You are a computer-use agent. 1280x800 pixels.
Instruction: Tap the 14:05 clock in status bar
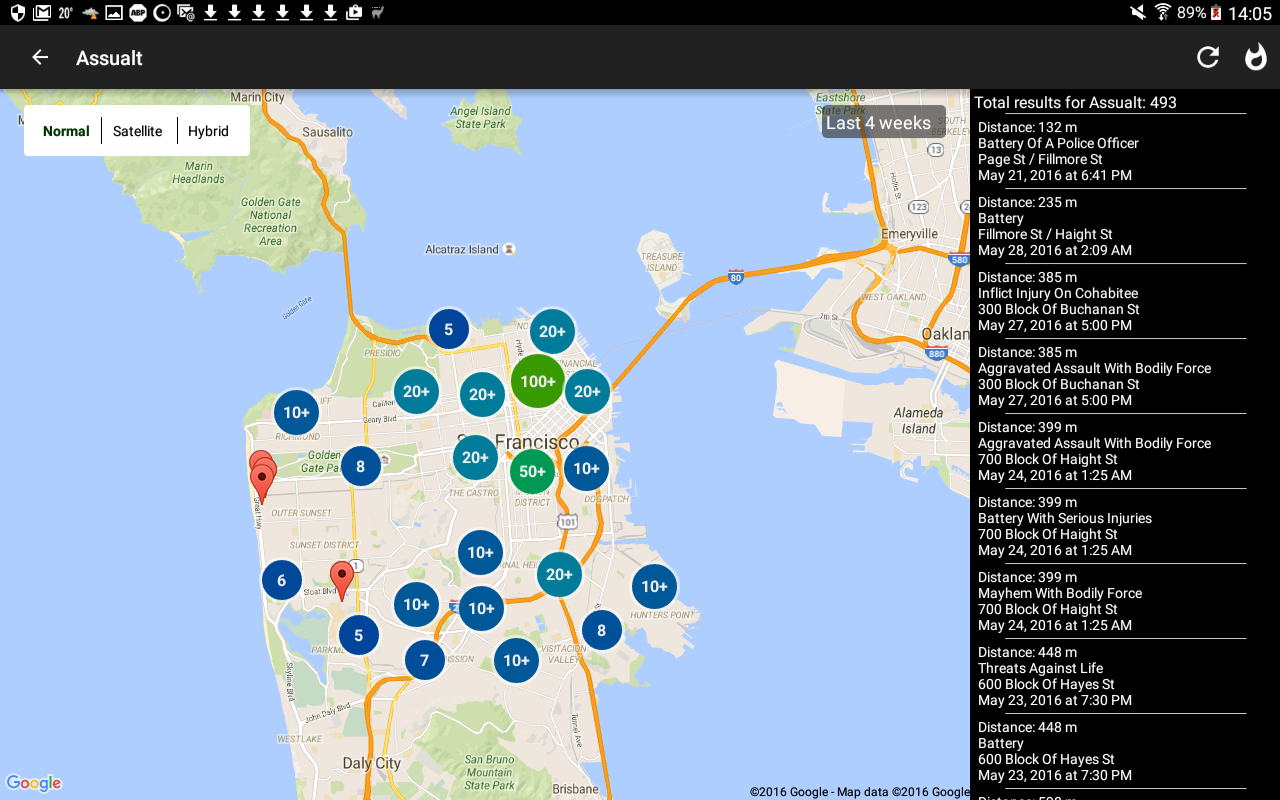coord(1250,13)
